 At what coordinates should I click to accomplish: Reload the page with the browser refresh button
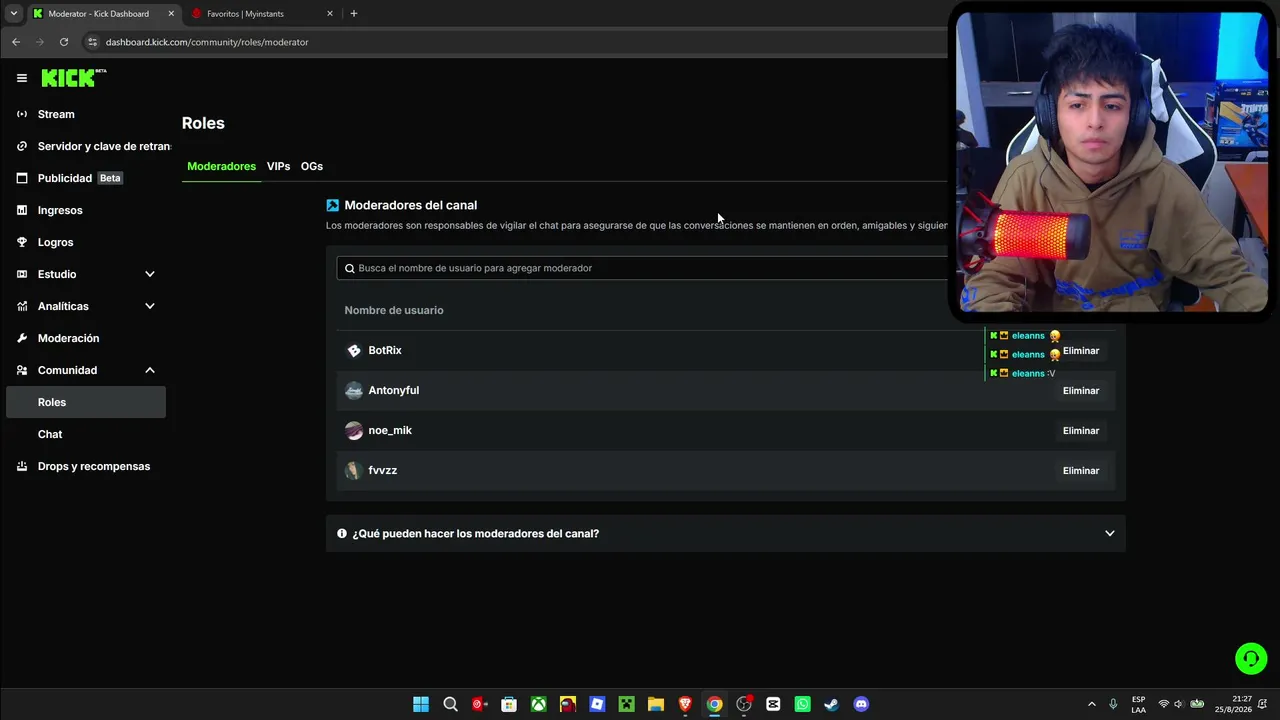coord(64,42)
